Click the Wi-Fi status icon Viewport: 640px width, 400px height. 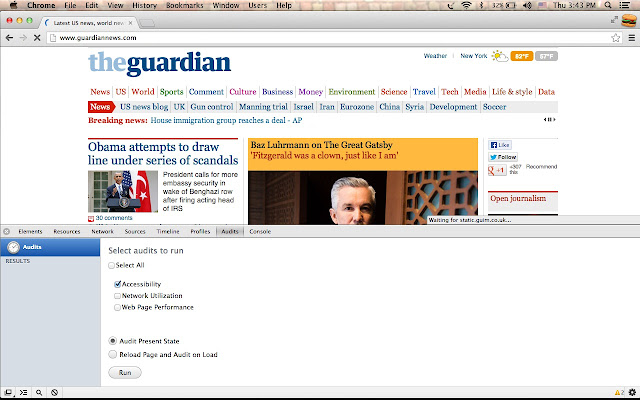(x=466, y=5)
